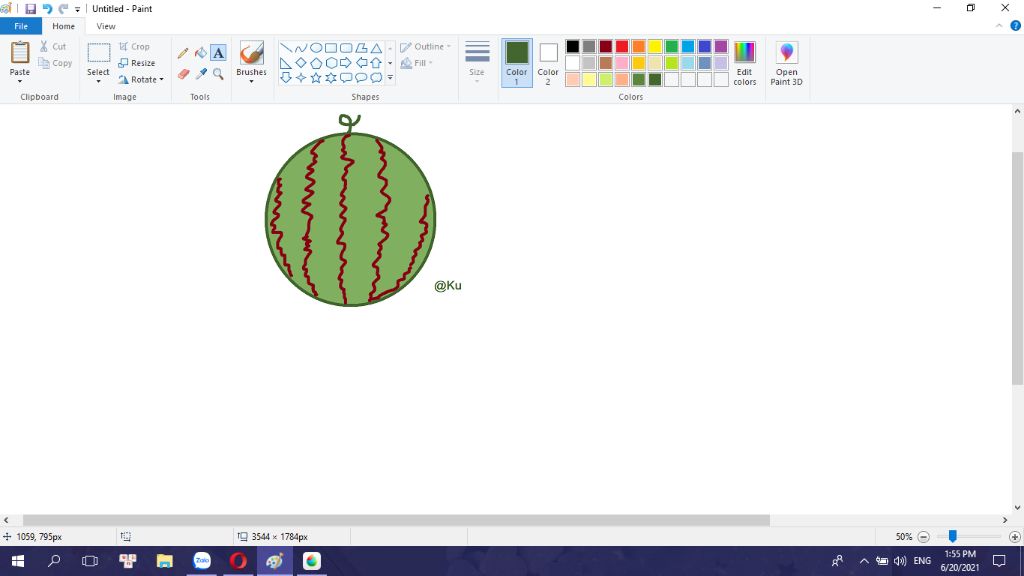Pick the purple color swatch

pos(721,46)
